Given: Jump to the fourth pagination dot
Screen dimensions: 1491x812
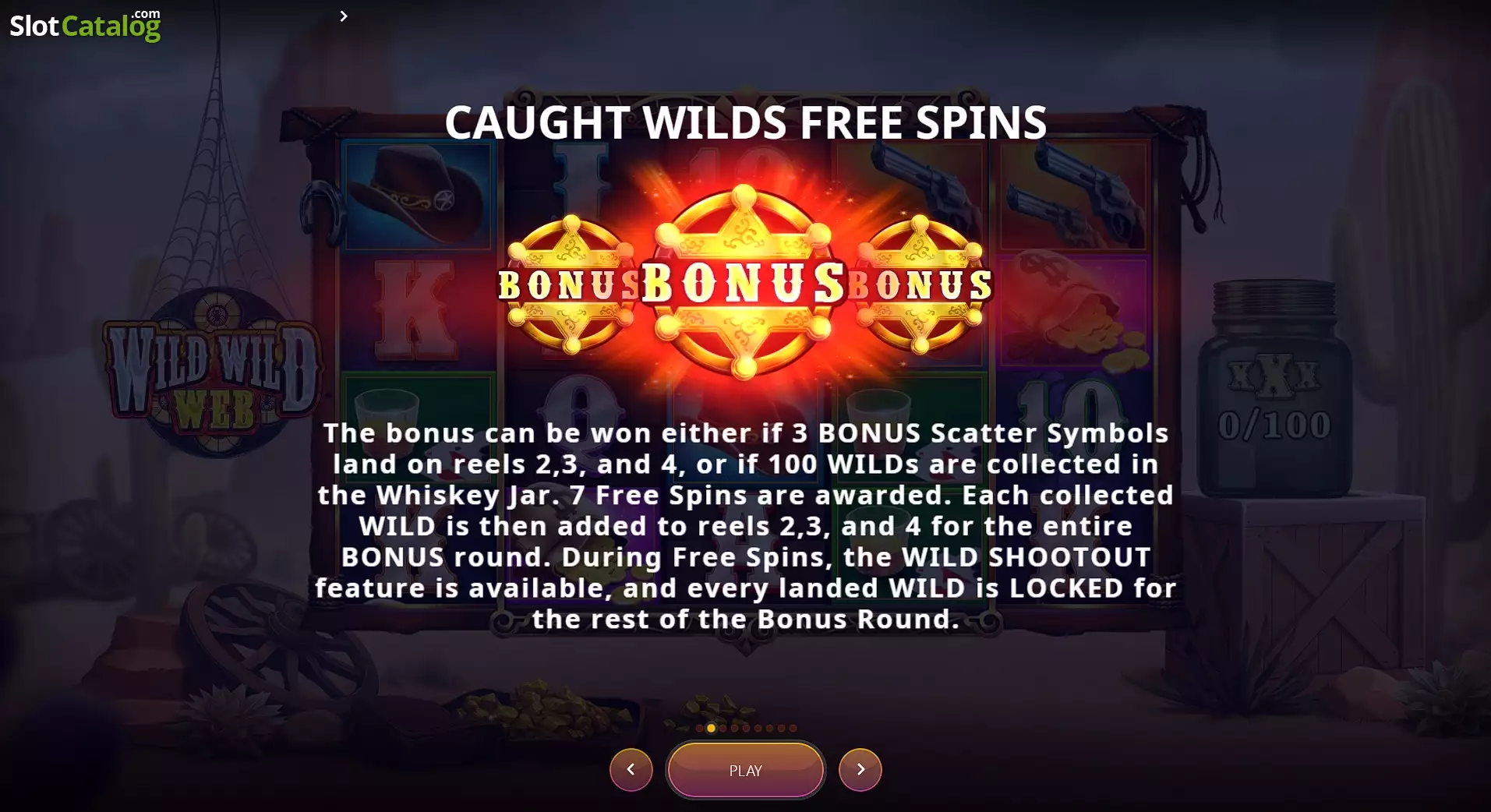Looking at the screenshot, I should click(734, 728).
